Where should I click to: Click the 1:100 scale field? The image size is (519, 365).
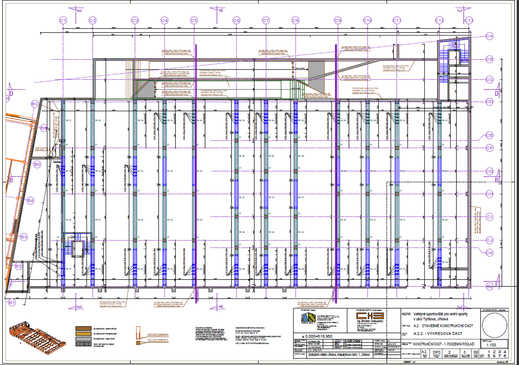pyautogui.click(x=494, y=344)
